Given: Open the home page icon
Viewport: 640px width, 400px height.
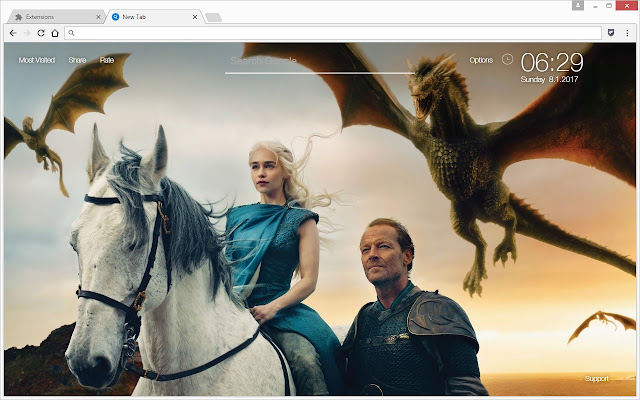Looking at the screenshot, I should pyautogui.click(x=55, y=33).
